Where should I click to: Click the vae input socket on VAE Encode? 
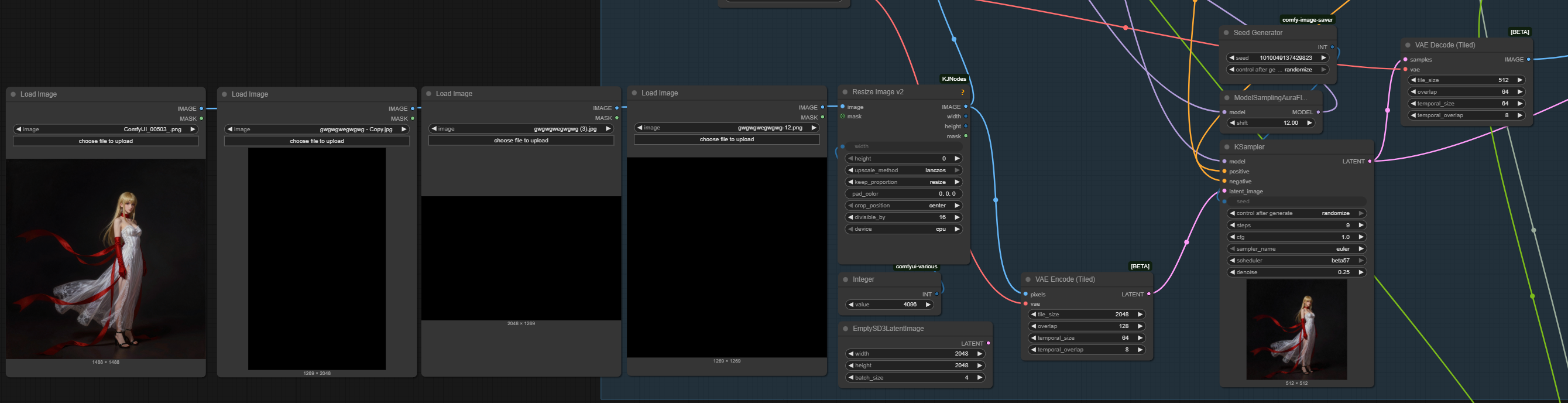(x=1025, y=304)
